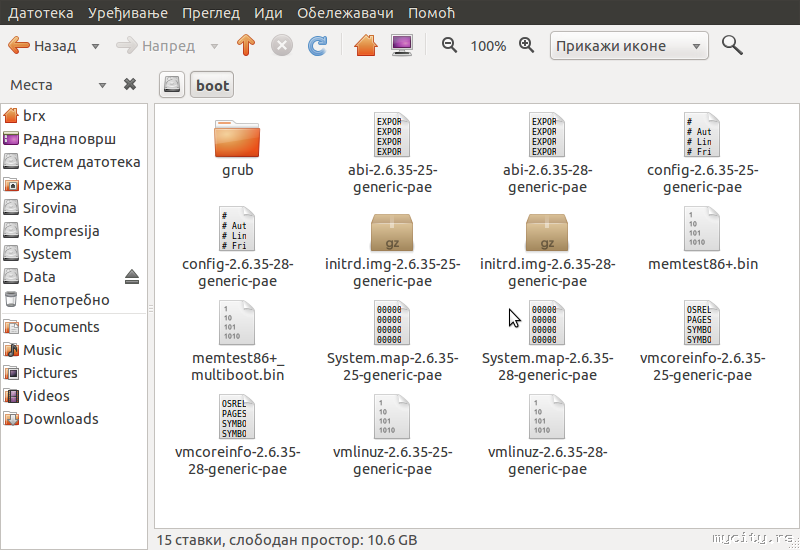Image resolution: width=800 pixels, height=550 pixels.
Task: Select config-2.6.35-28-generic-pae file icon
Action: pyautogui.click(x=237, y=229)
